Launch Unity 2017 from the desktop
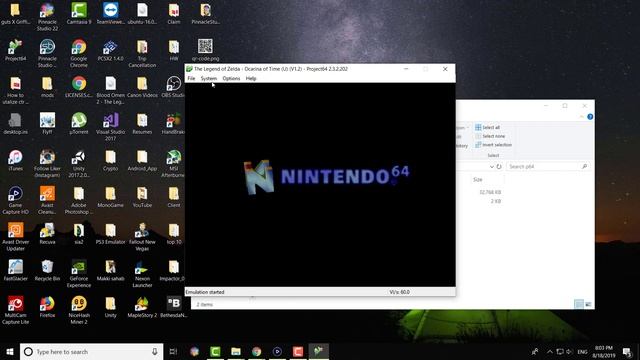 point(79,163)
